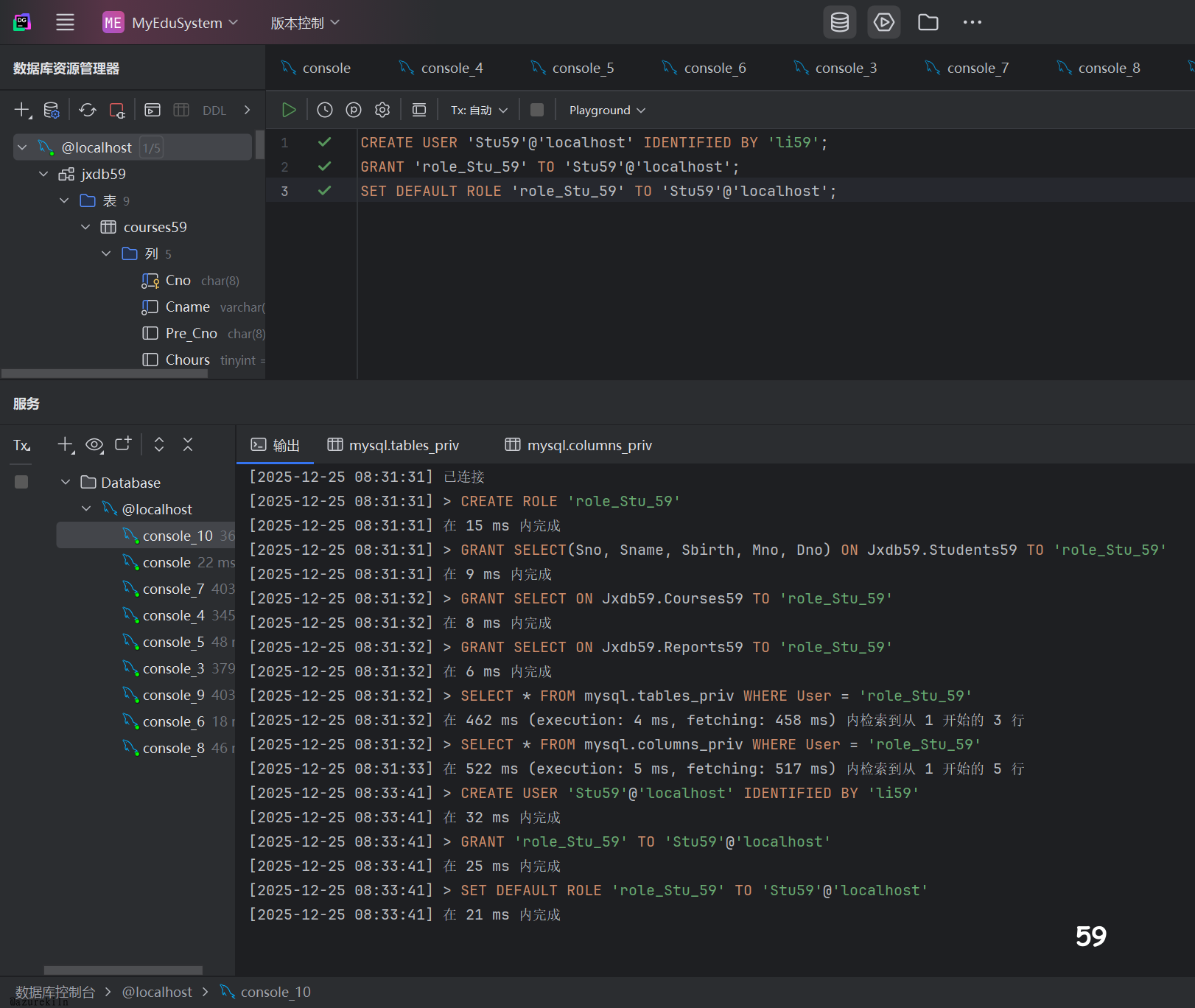Open the Playground resolve mode dropdown

tap(607, 110)
